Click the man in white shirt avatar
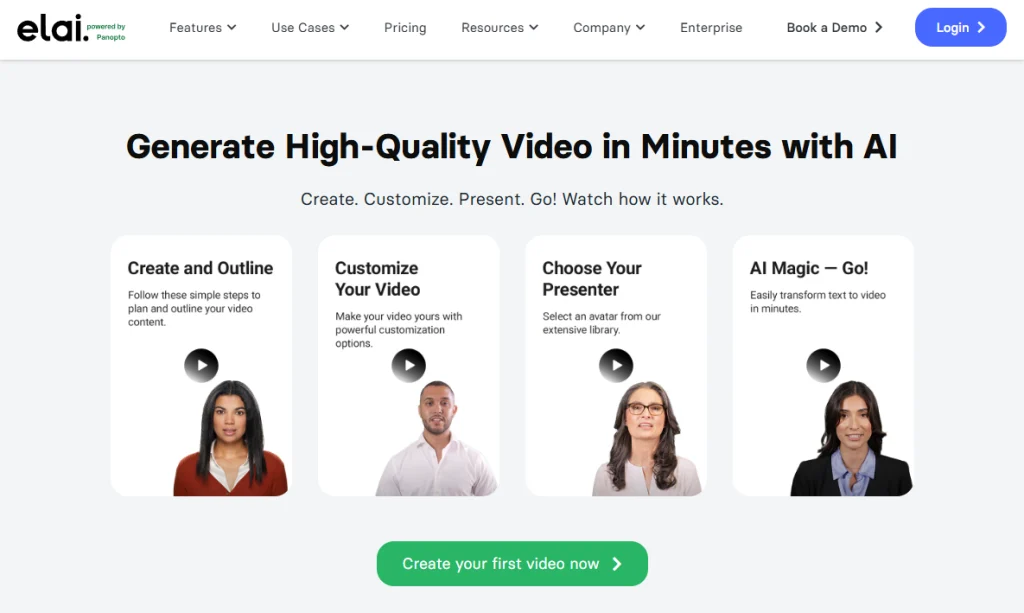This screenshot has width=1024, height=613. pyautogui.click(x=437, y=439)
